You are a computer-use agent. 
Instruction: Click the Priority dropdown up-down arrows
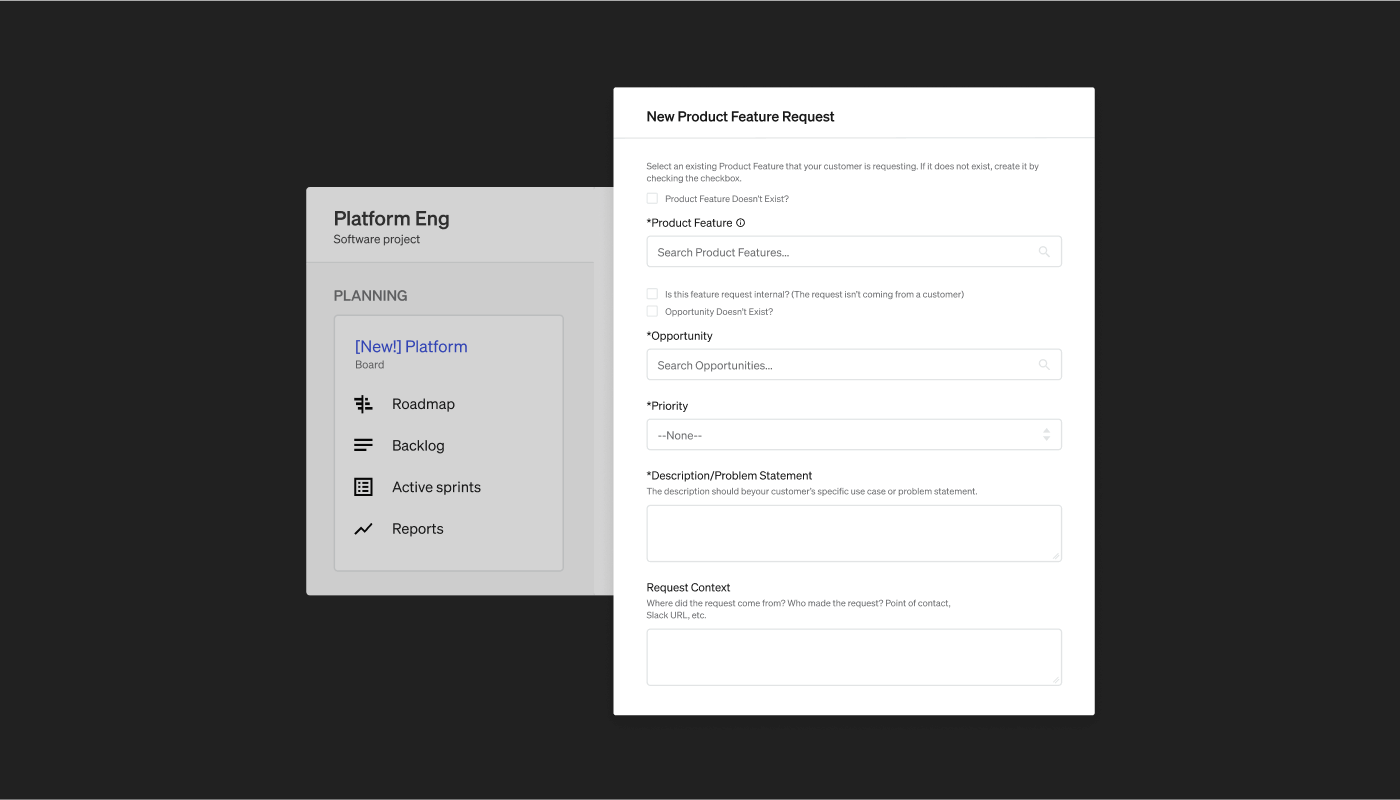point(1046,435)
